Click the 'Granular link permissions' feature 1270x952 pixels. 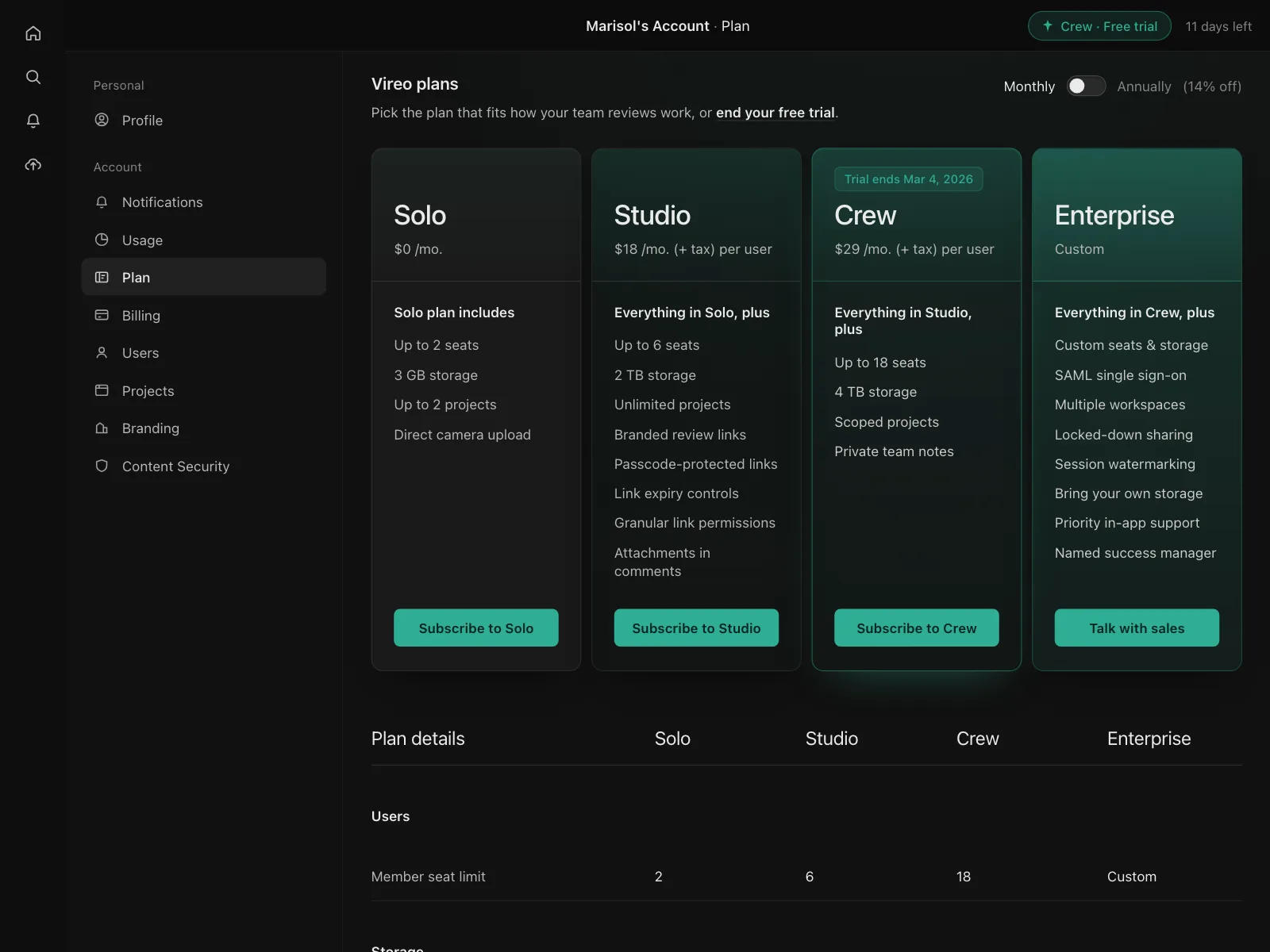coord(695,523)
